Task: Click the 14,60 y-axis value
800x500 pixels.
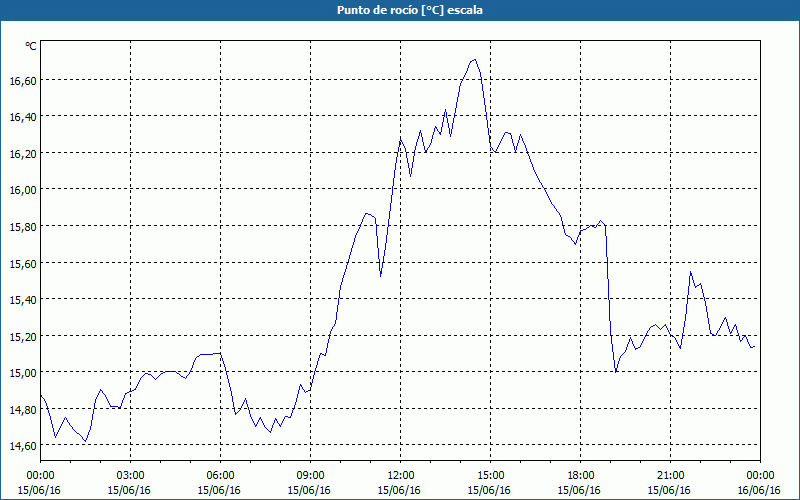Action: point(23,446)
